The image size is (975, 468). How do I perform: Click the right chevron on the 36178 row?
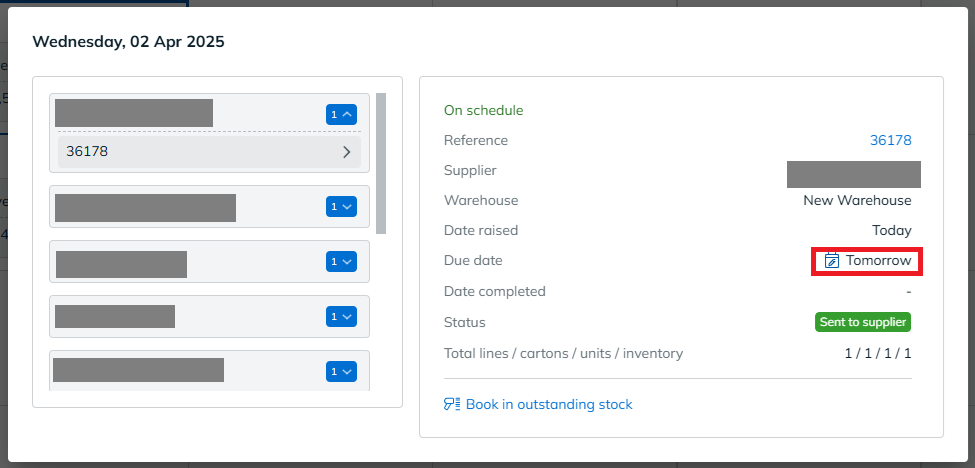(x=346, y=152)
